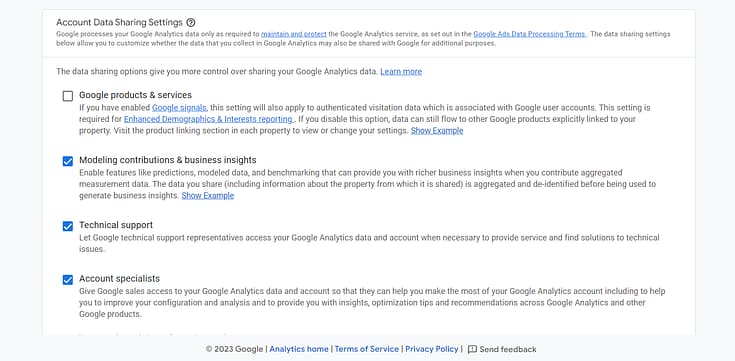
Task: Open the Google signals link
Action: tap(179, 108)
